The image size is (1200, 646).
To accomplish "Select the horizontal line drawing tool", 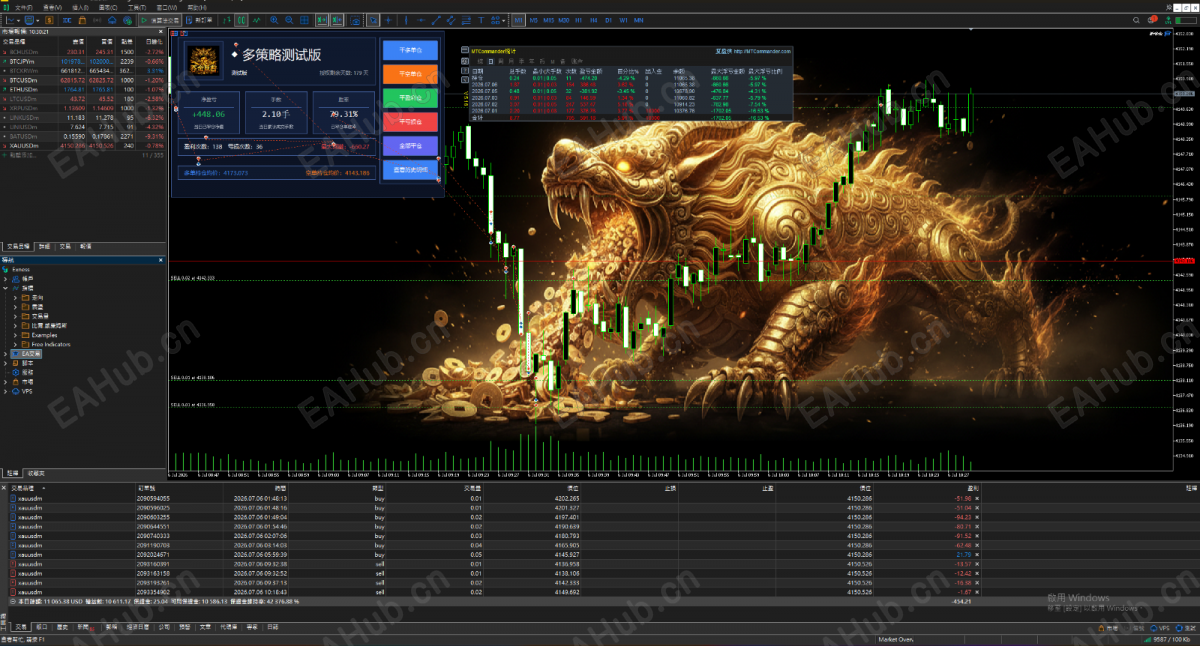I will 421,20.
